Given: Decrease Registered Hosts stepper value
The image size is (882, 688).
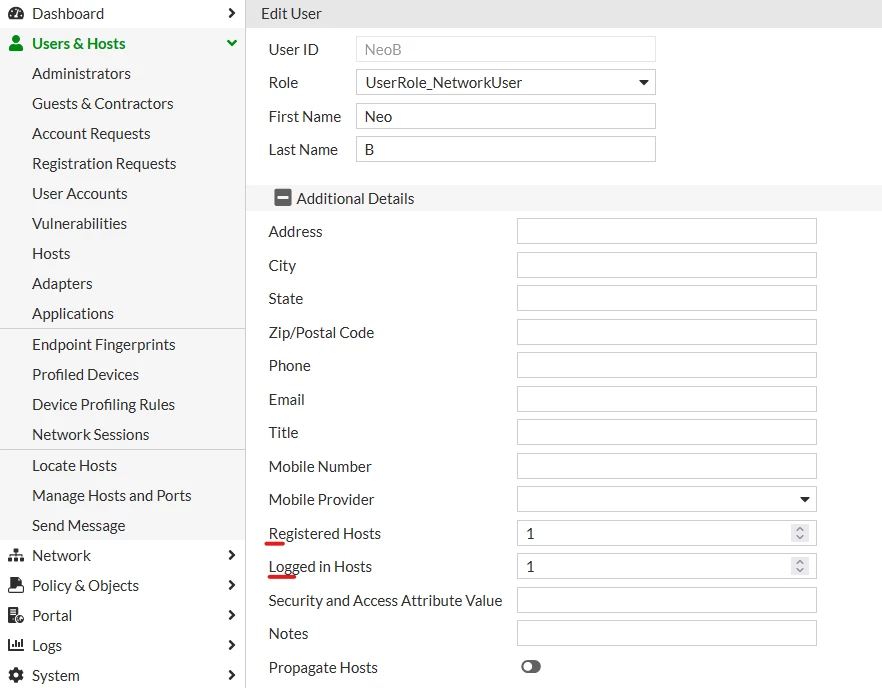Looking at the screenshot, I should point(800,537).
